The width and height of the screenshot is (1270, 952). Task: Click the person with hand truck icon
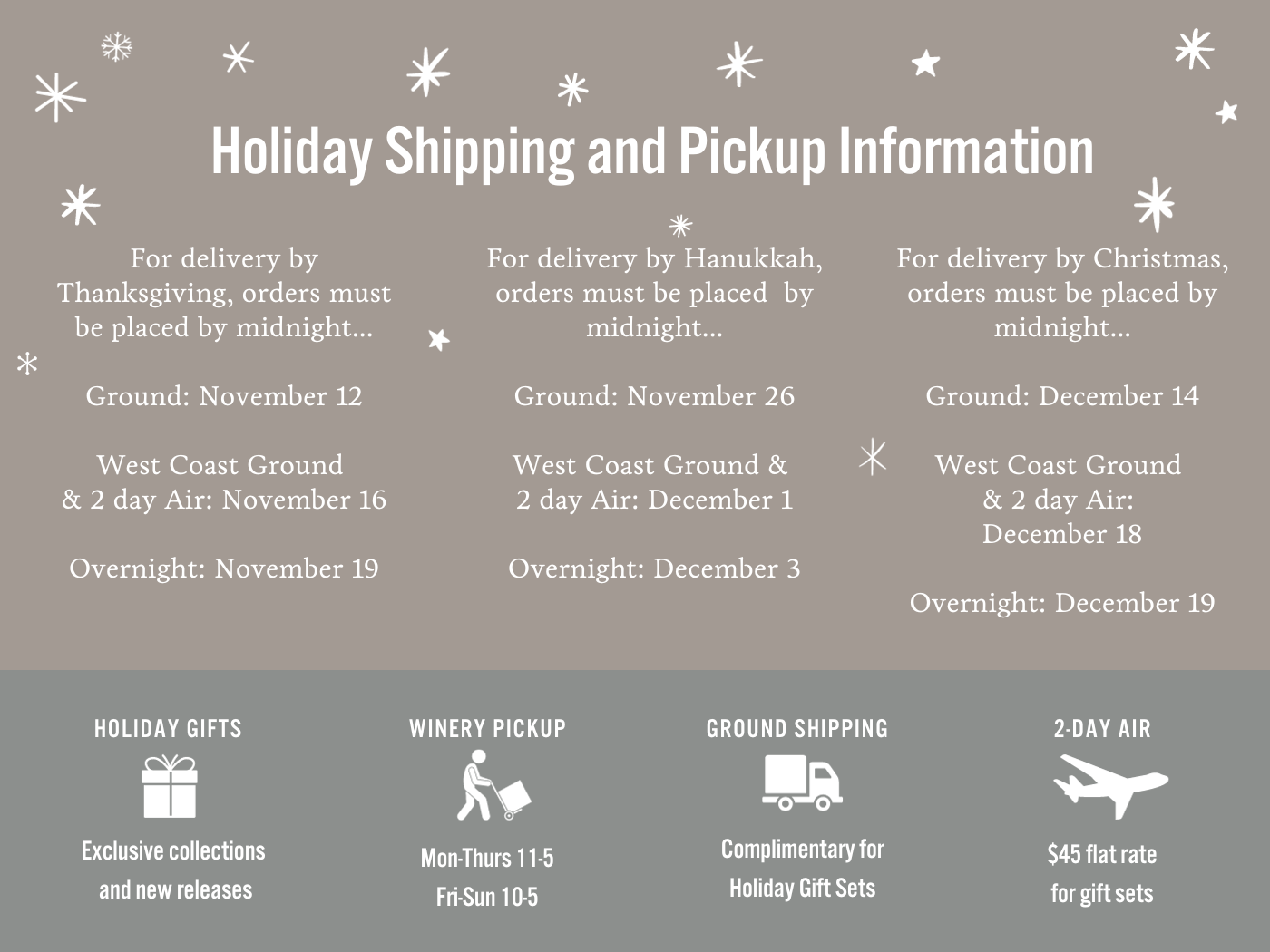[x=493, y=785]
